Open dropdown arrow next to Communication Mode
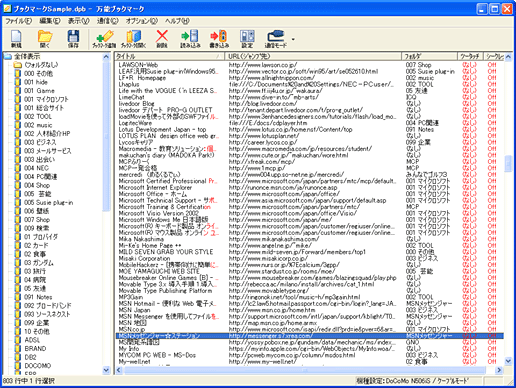516x388 pixels. 293,39
